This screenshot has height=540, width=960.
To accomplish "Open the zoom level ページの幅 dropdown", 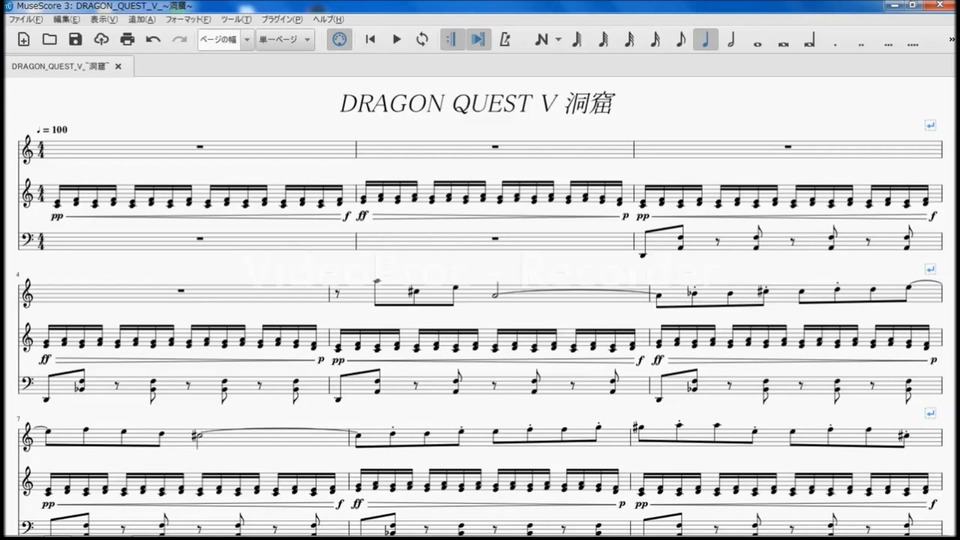I will click(x=225, y=40).
